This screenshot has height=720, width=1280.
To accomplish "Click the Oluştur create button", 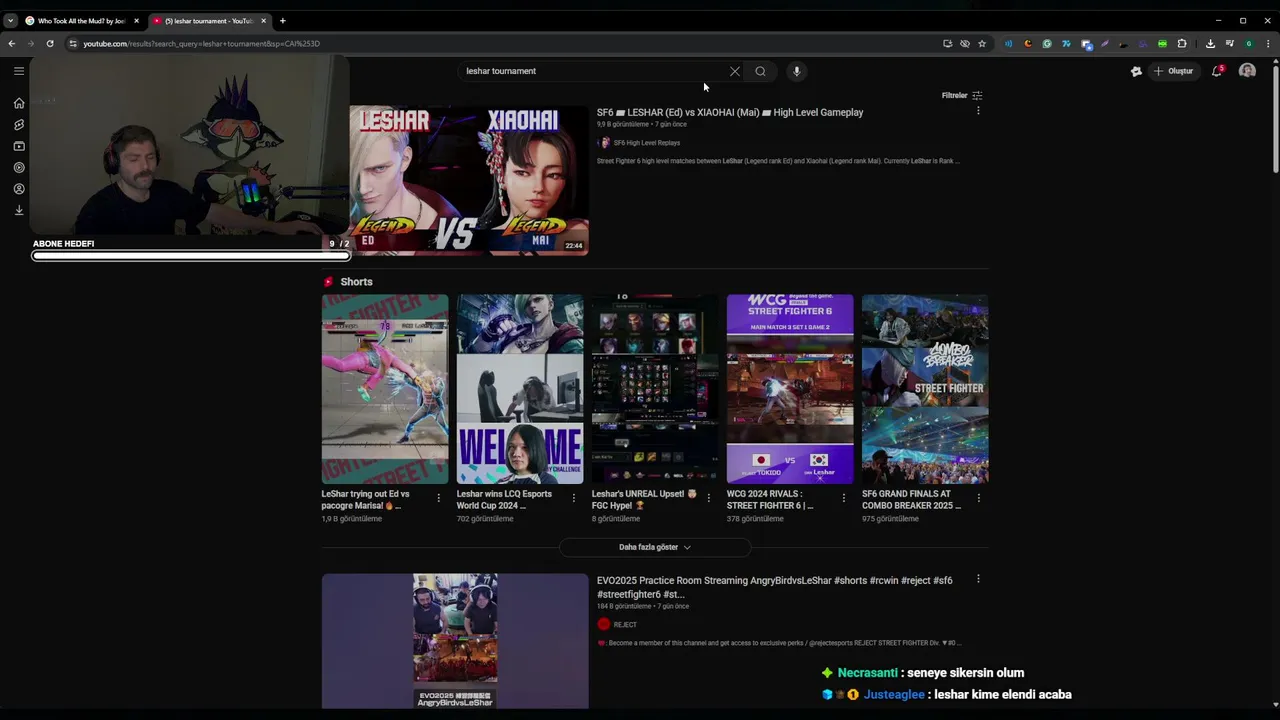I will (x=1173, y=71).
